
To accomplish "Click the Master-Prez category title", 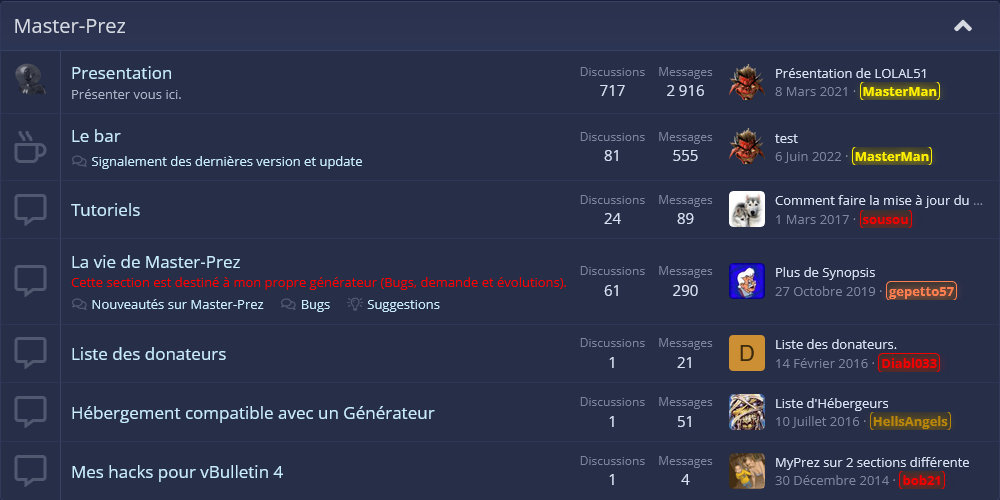I will pyautogui.click(x=70, y=26).
